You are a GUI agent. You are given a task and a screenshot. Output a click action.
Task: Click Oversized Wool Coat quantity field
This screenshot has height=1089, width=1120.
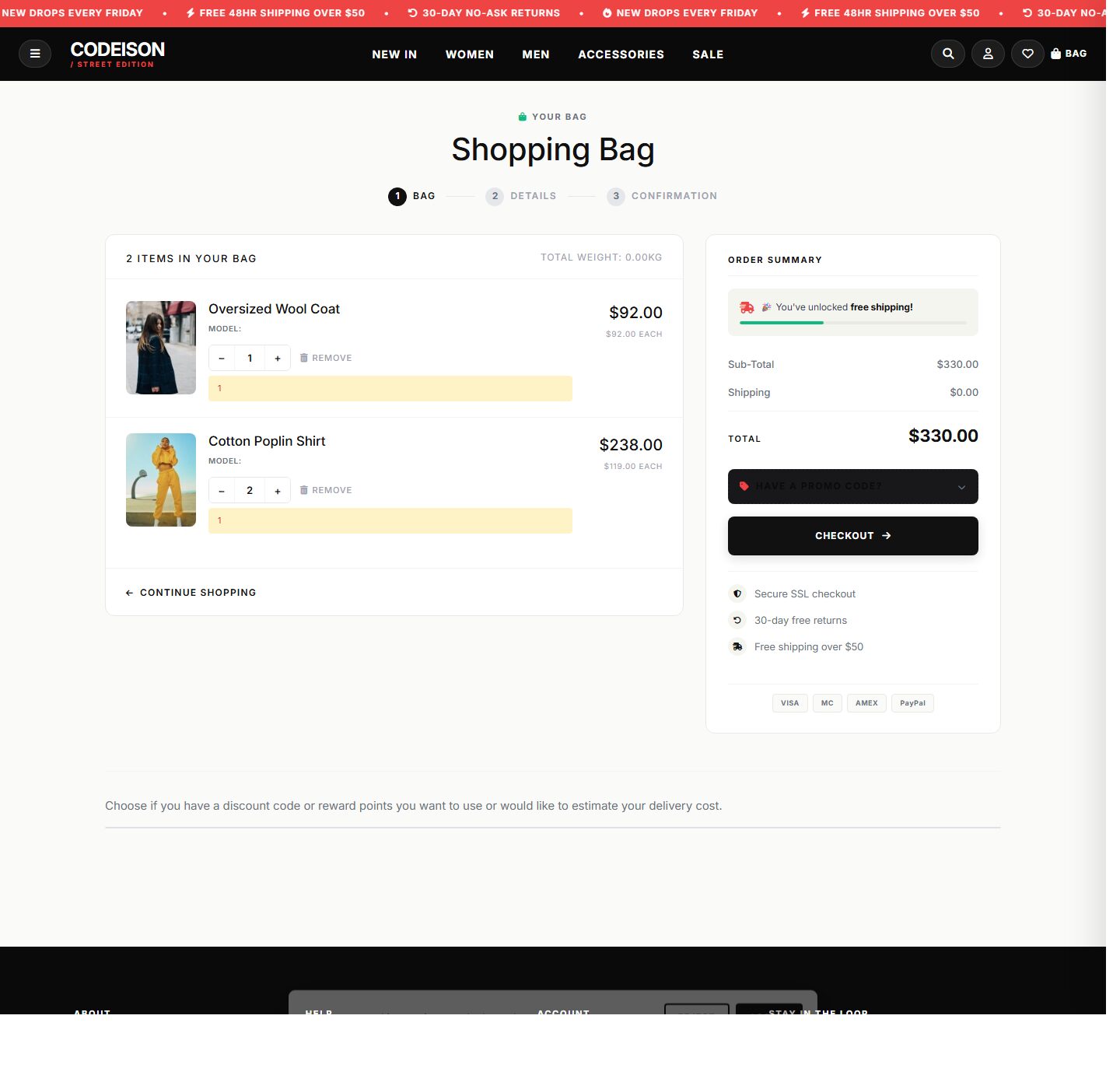250,358
